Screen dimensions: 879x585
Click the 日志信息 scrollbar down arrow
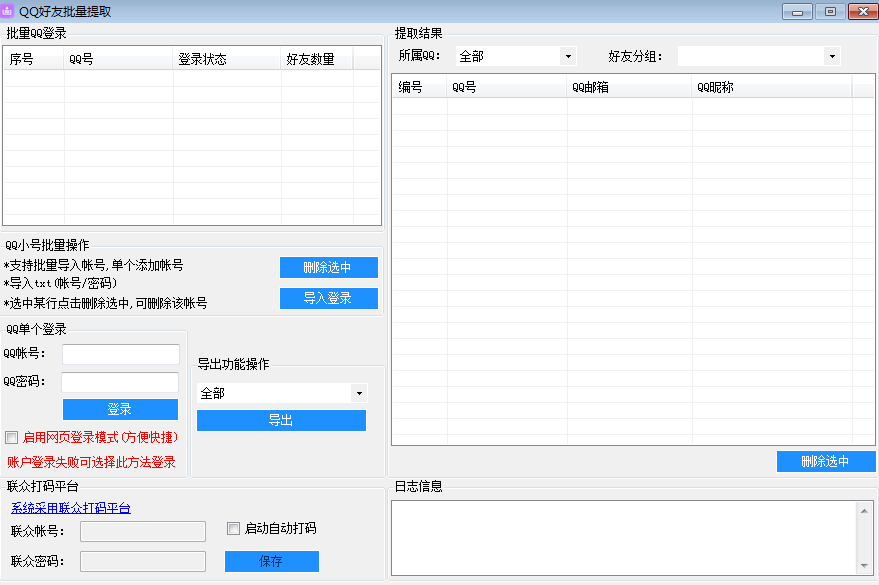point(864,565)
